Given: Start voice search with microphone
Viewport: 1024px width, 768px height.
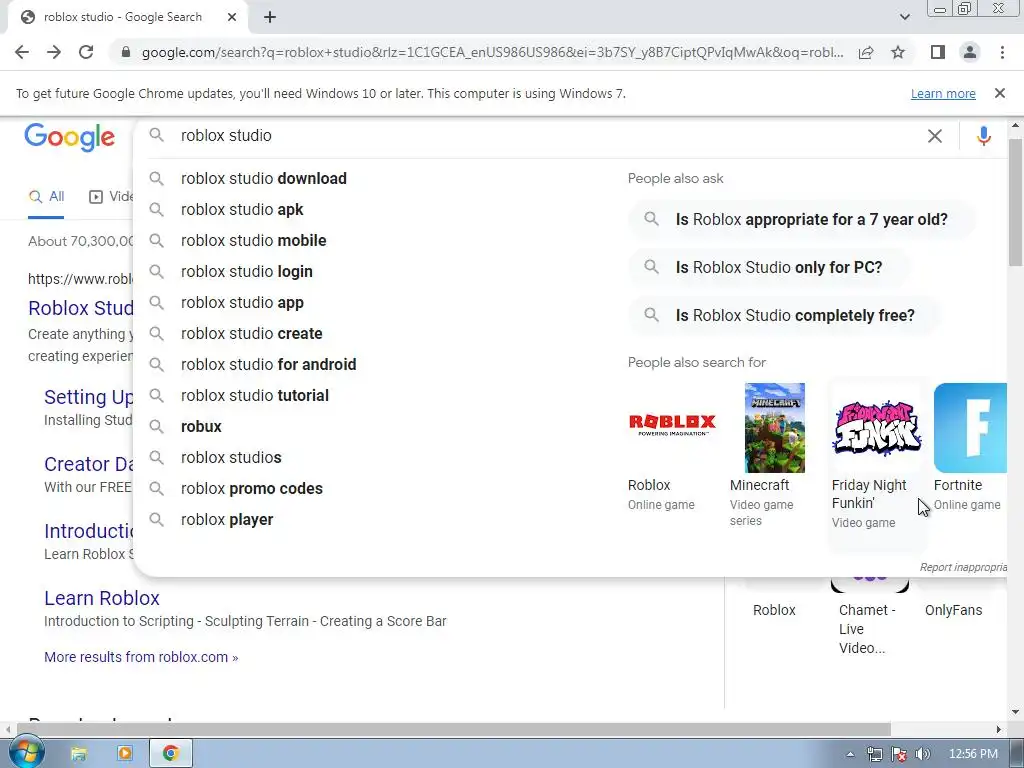Looking at the screenshot, I should pyautogui.click(x=984, y=136).
